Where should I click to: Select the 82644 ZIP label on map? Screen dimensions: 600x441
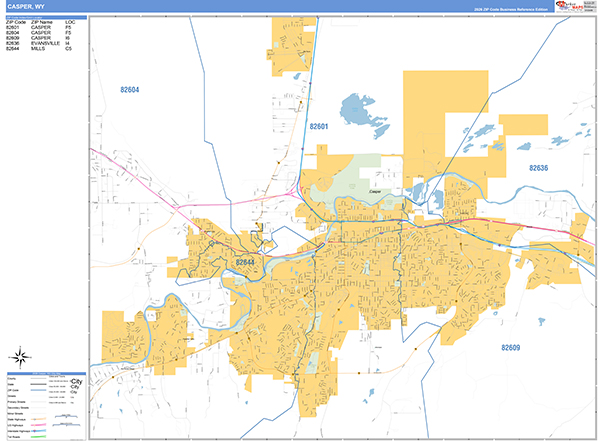pos(245,262)
